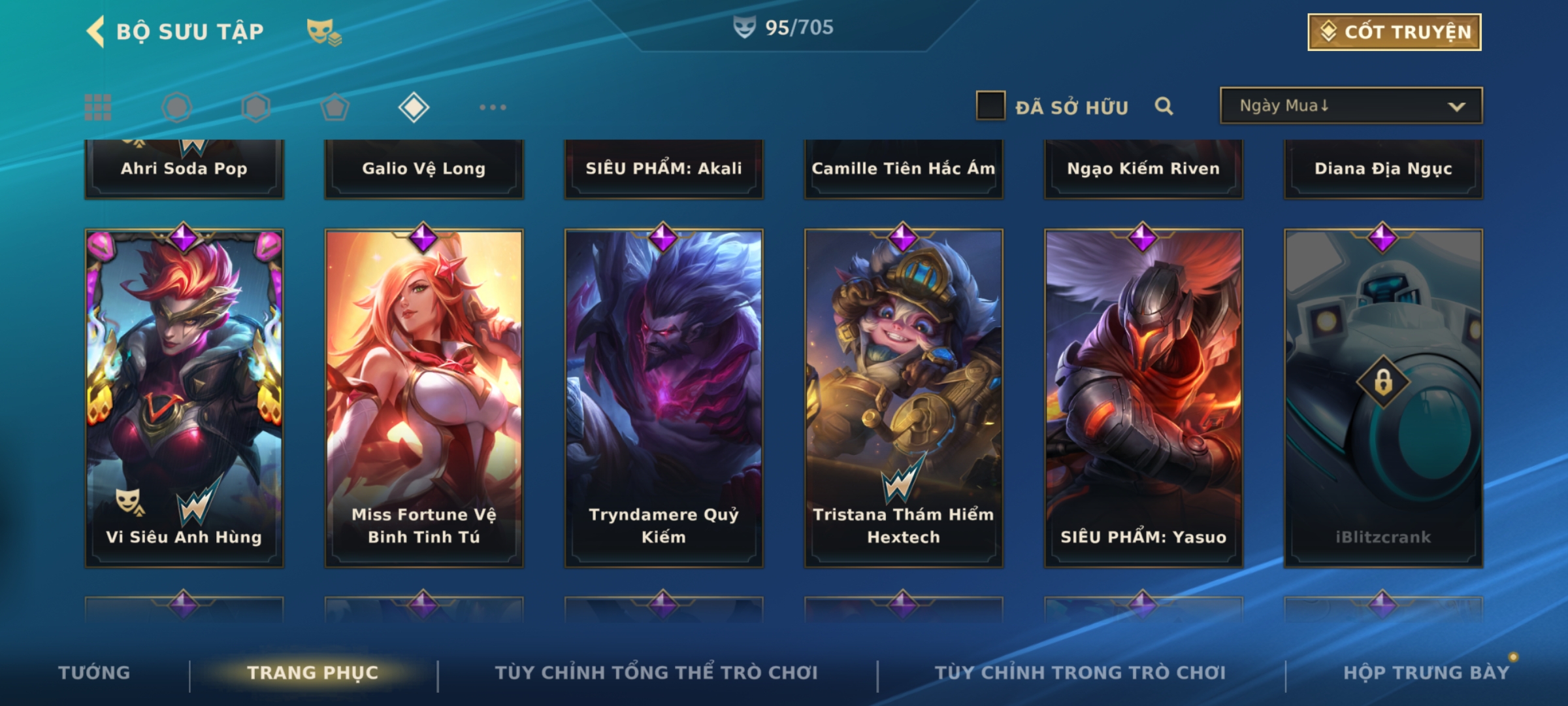The height and width of the screenshot is (706, 1568).
Task: Select the diamond rarity filter icon
Action: tap(414, 107)
